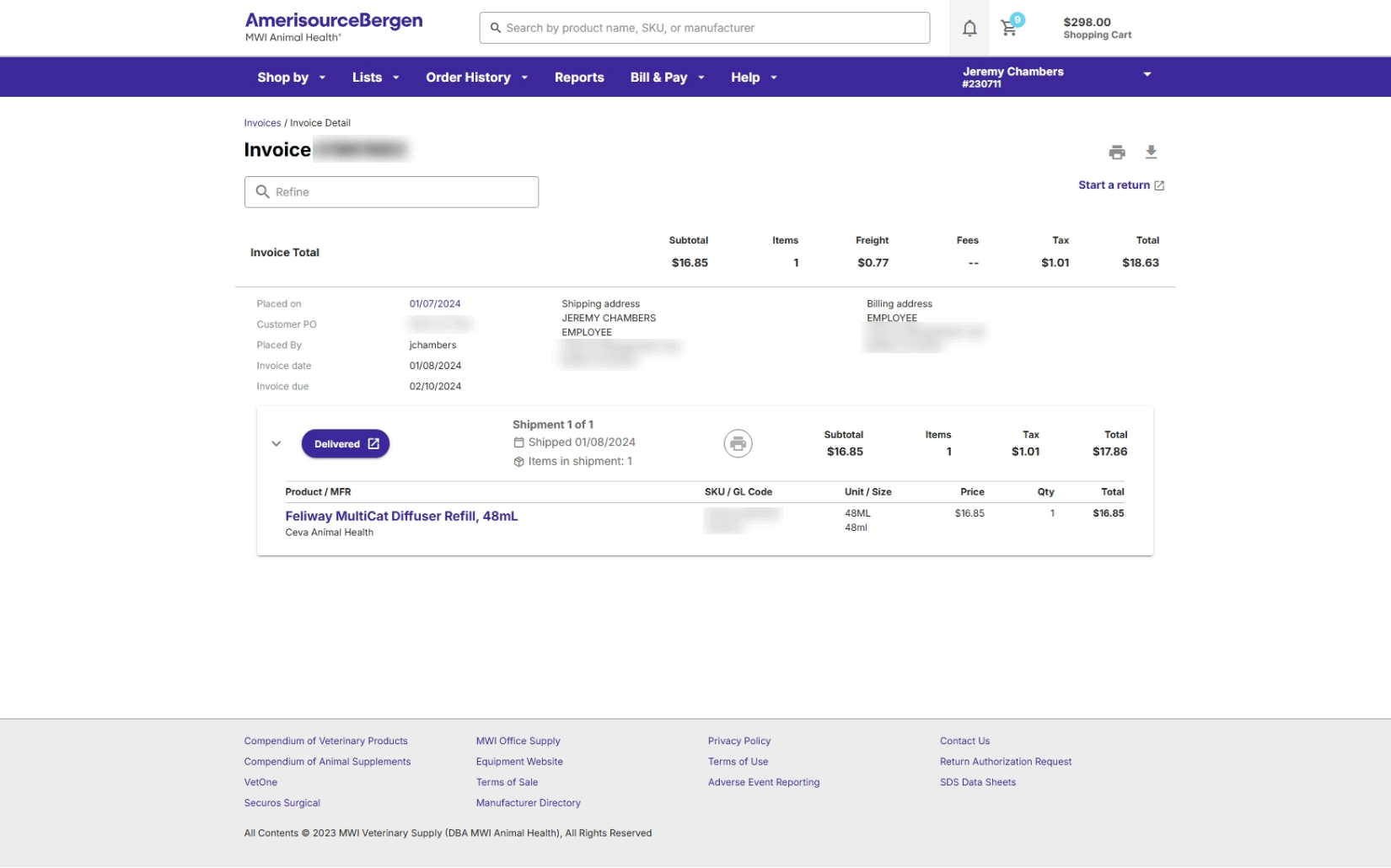Screen dimensions: 1391x868
Task: Open the Help dropdown menu
Action: click(x=754, y=78)
